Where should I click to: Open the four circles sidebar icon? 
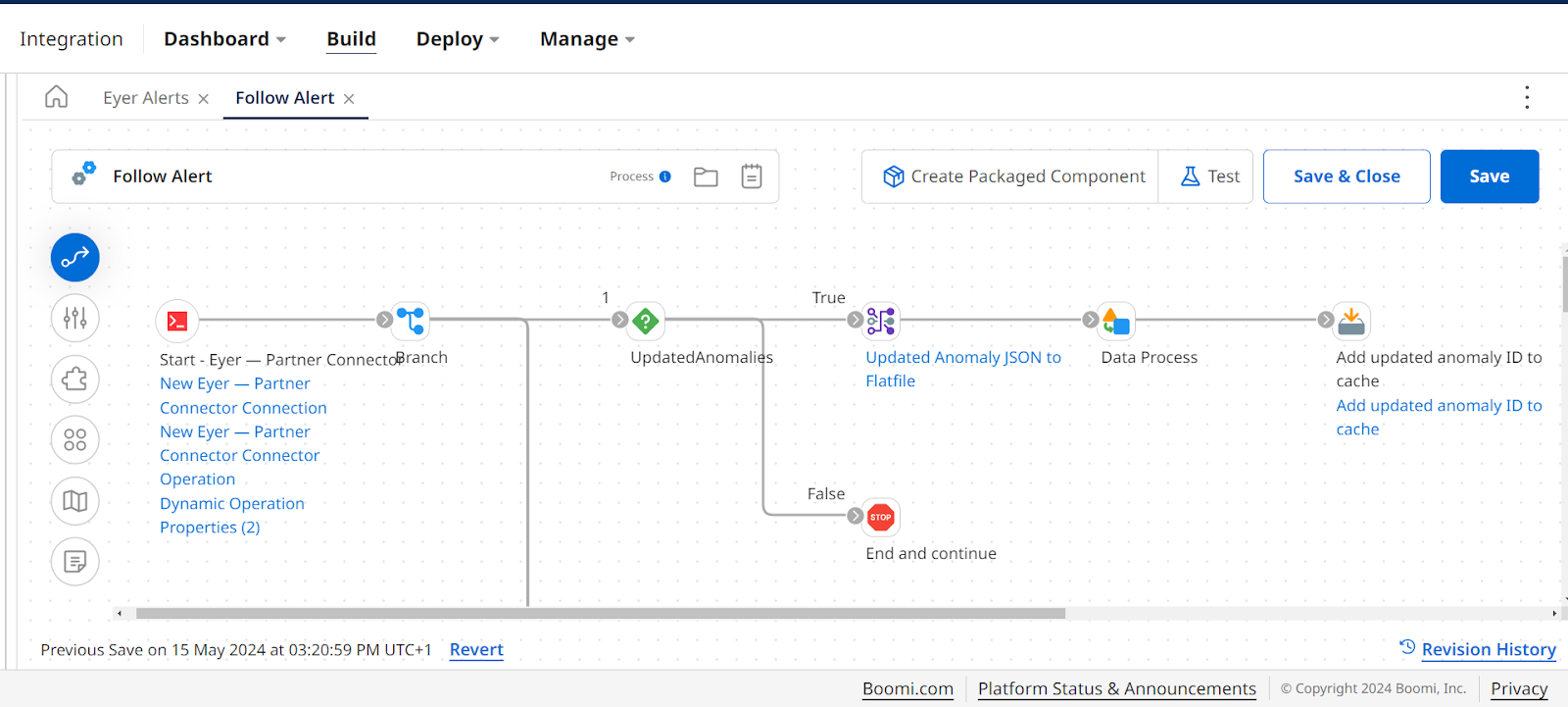point(75,440)
